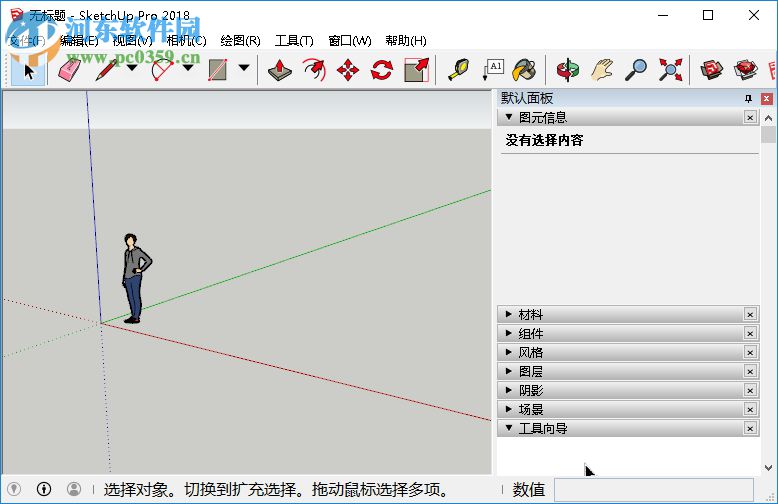
Task: Click the user sign-in status bar icon
Action: click(74, 489)
